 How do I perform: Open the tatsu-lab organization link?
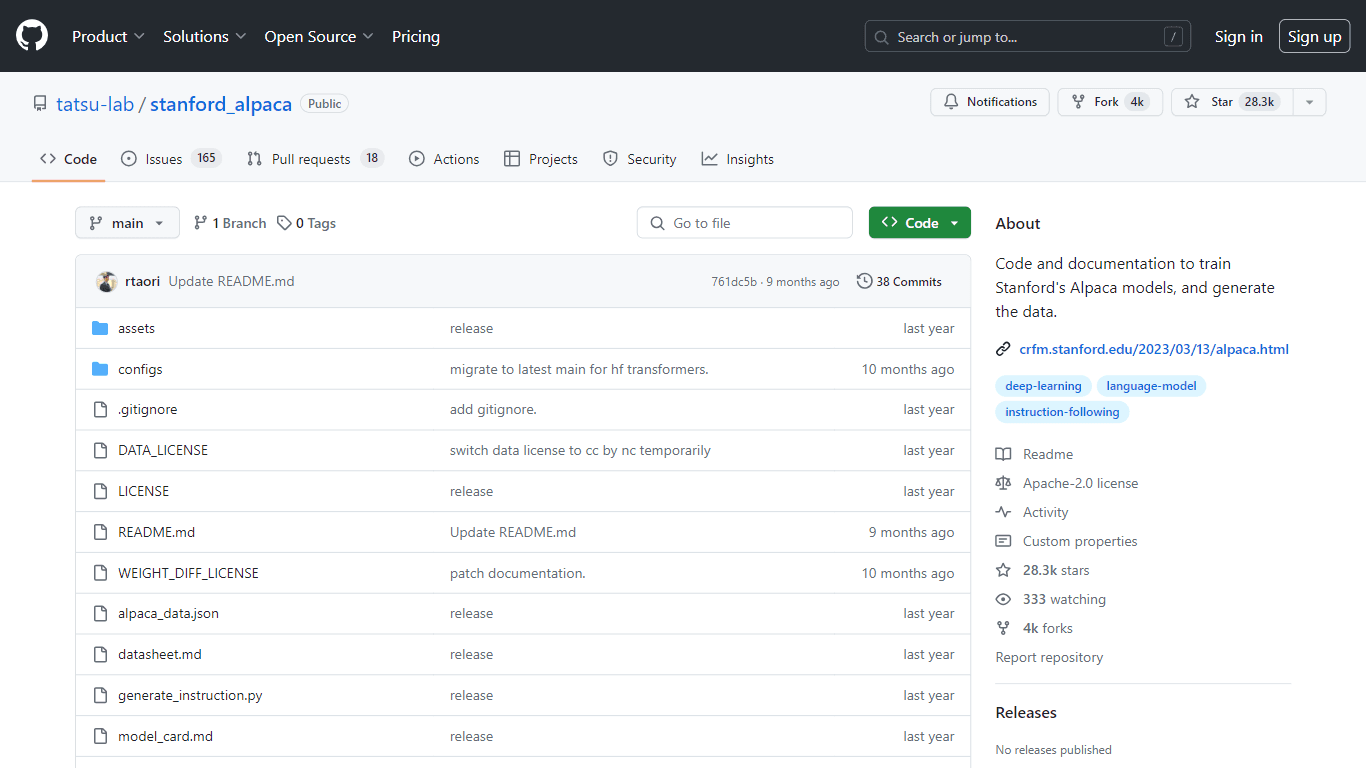pos(95,104)
